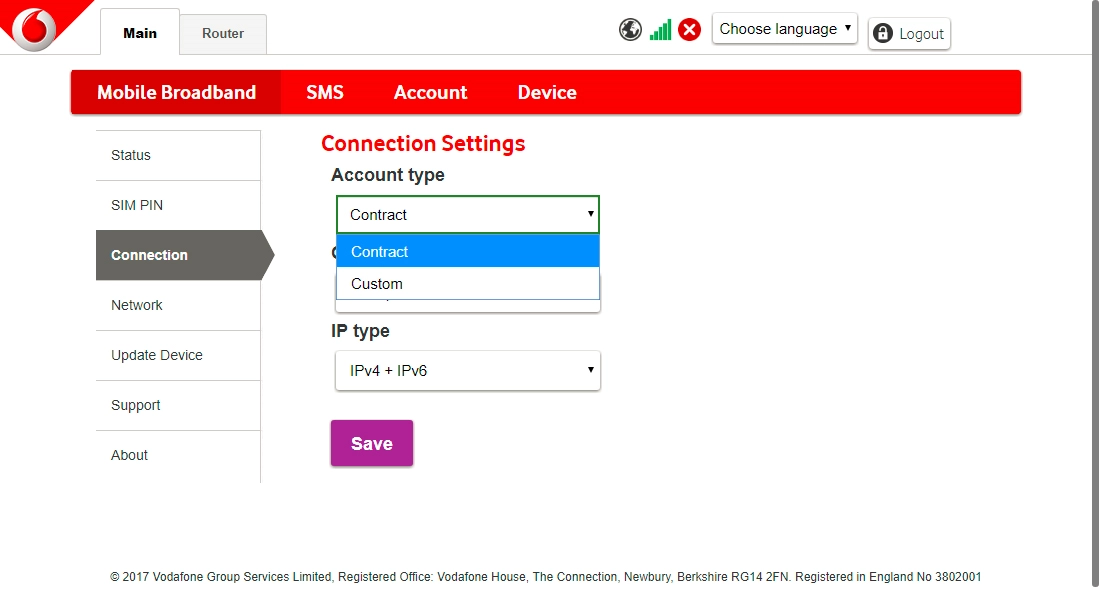Click the Logout button
The image size is (1099, 608).
point(909,33)
